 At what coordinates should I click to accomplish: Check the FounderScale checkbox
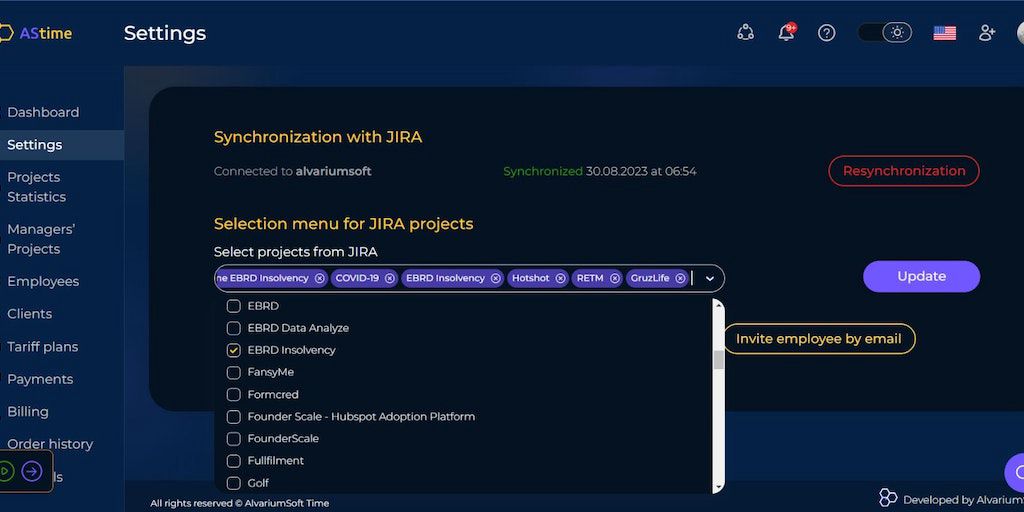(x=233, y=439)
